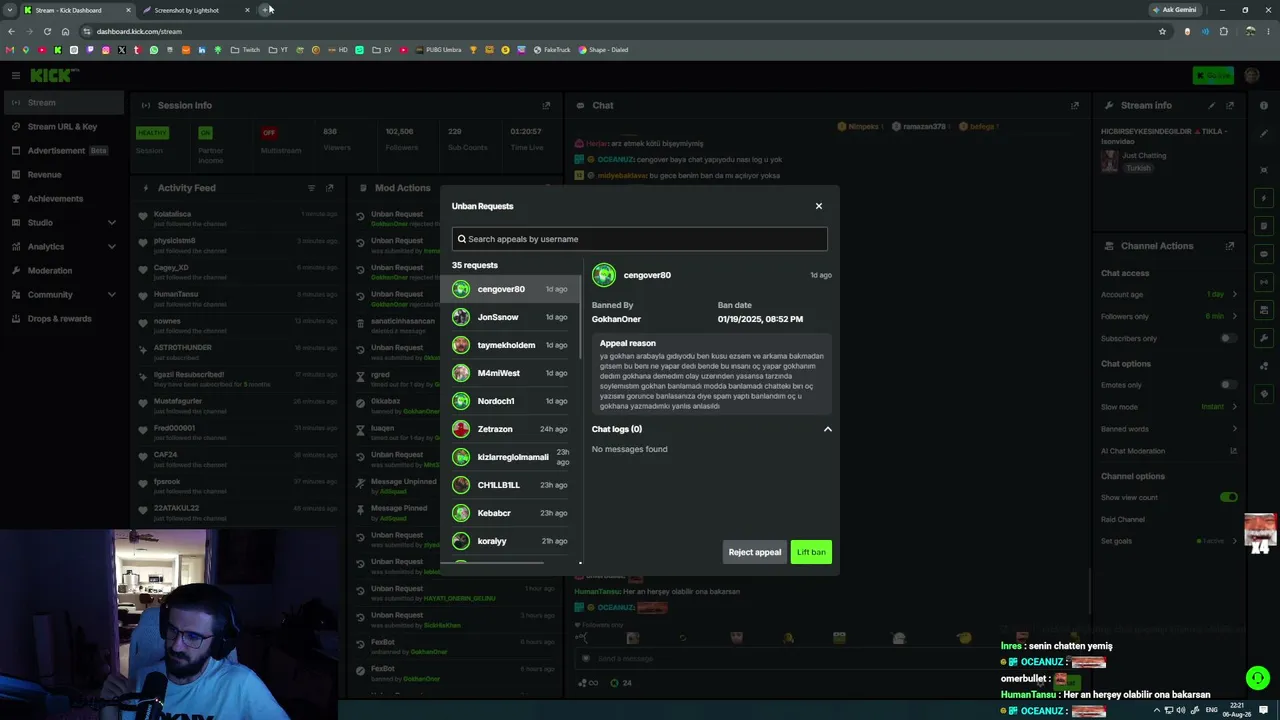
Task: Click Ask Gemini in the browser
Action: tap(1175, 10)
